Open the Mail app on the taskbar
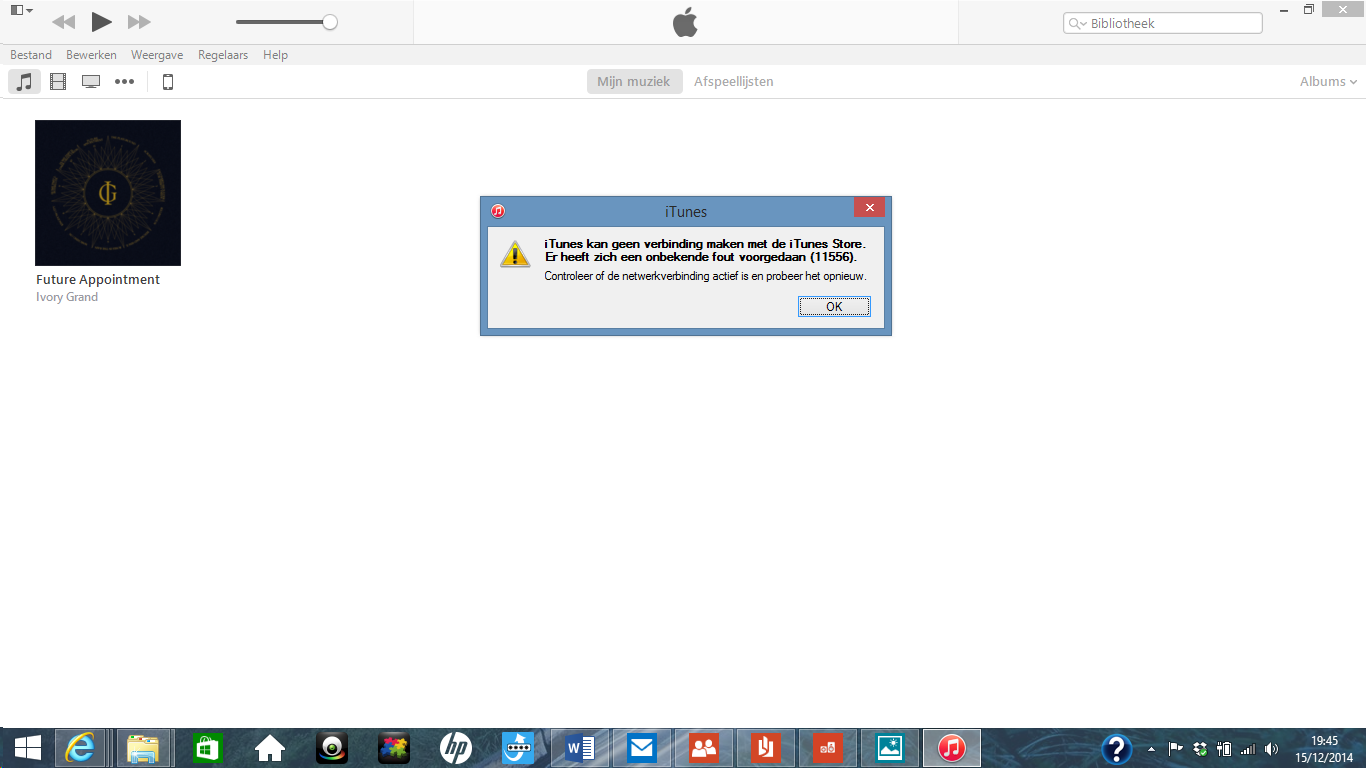Screen dimensions: 1366x768 point(642,748)
